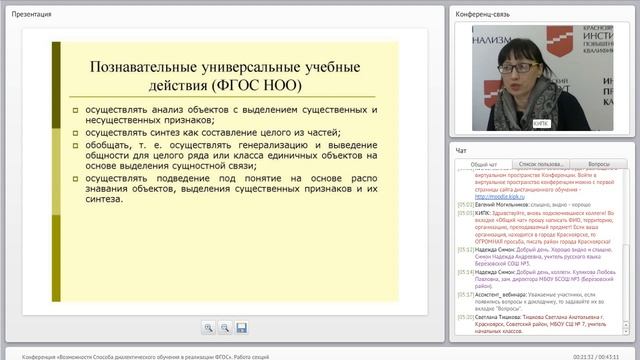Select the Ассистент_вебинара chat message
This screenshot has width=640, height=360.
point(531,302)
